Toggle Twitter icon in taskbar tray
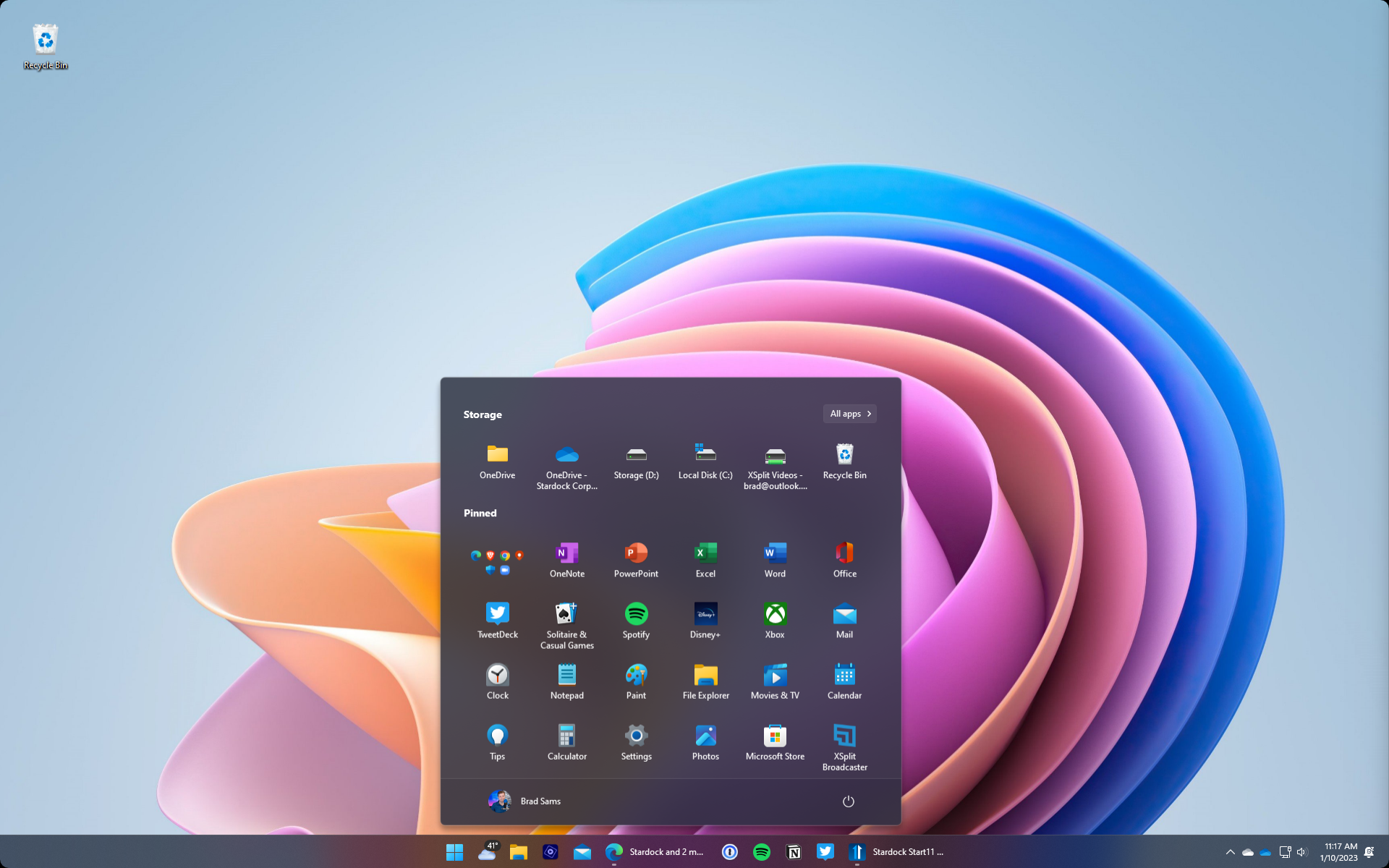The image size is (1389, 868). coord(825,851)
